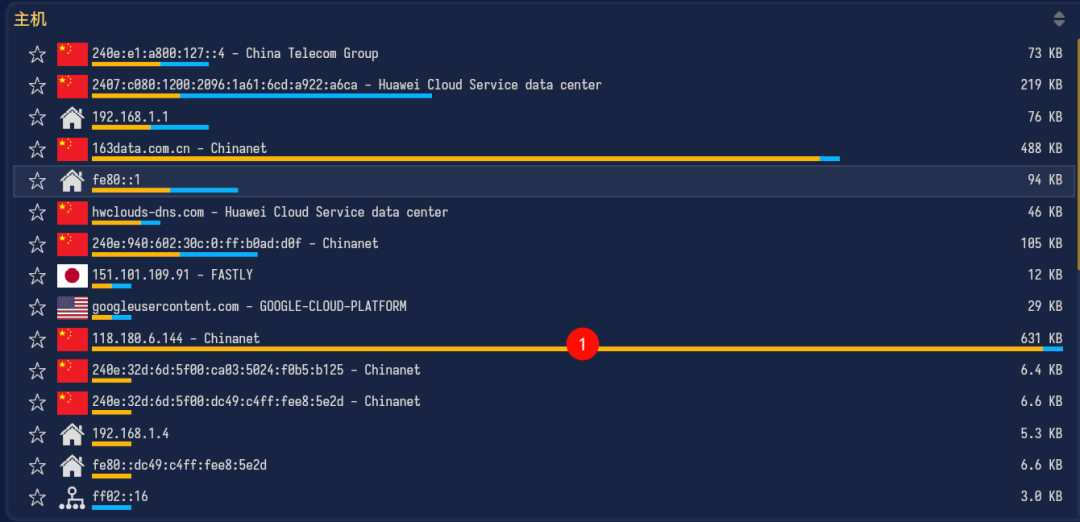Image resolution: width=1080 pixels, height=522 pixels.
Task: Toggle favorite star for 118.180.6.144 host
Action: (37, 340)
